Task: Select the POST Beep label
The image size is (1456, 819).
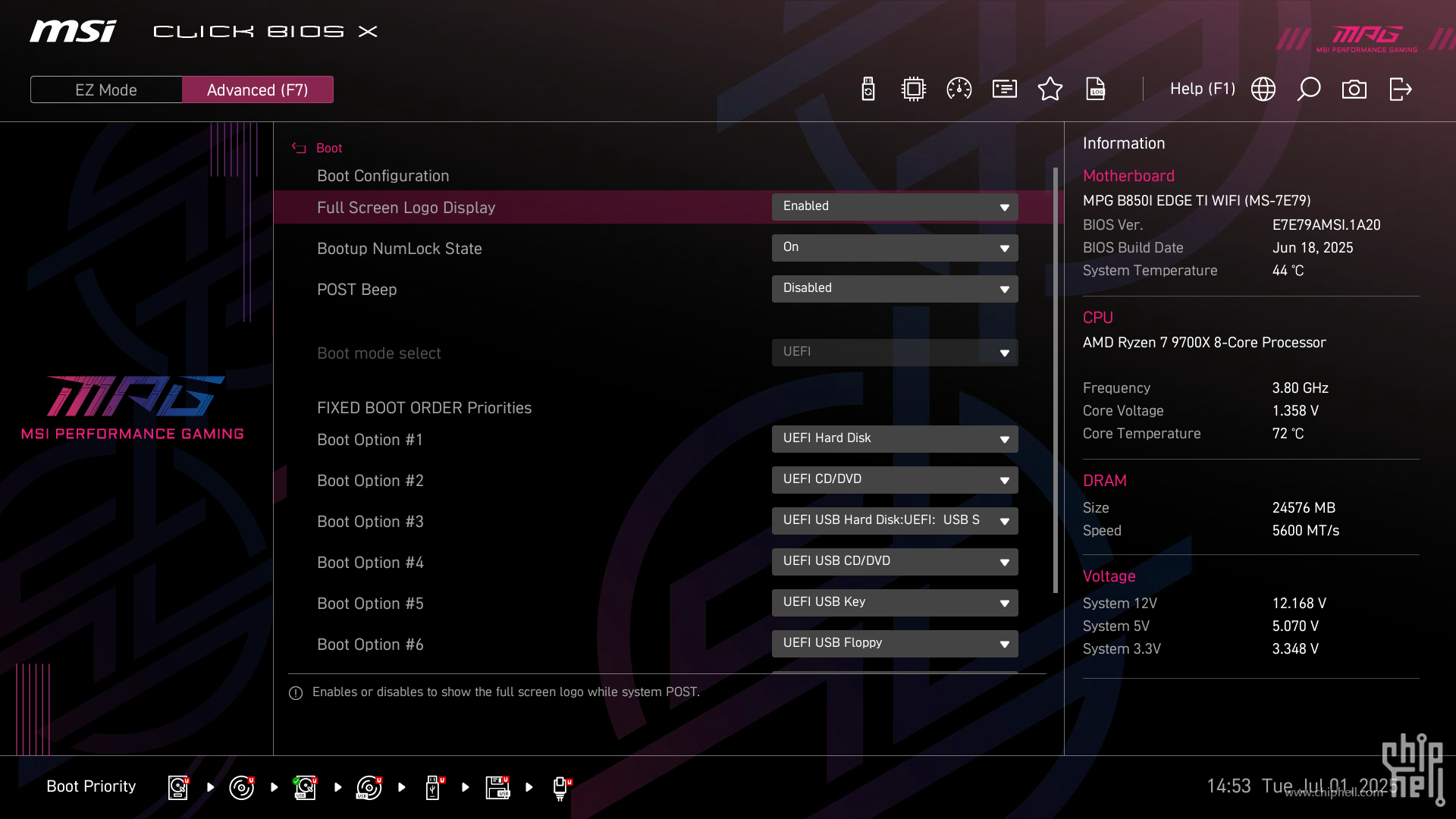Action: point(356,290)
